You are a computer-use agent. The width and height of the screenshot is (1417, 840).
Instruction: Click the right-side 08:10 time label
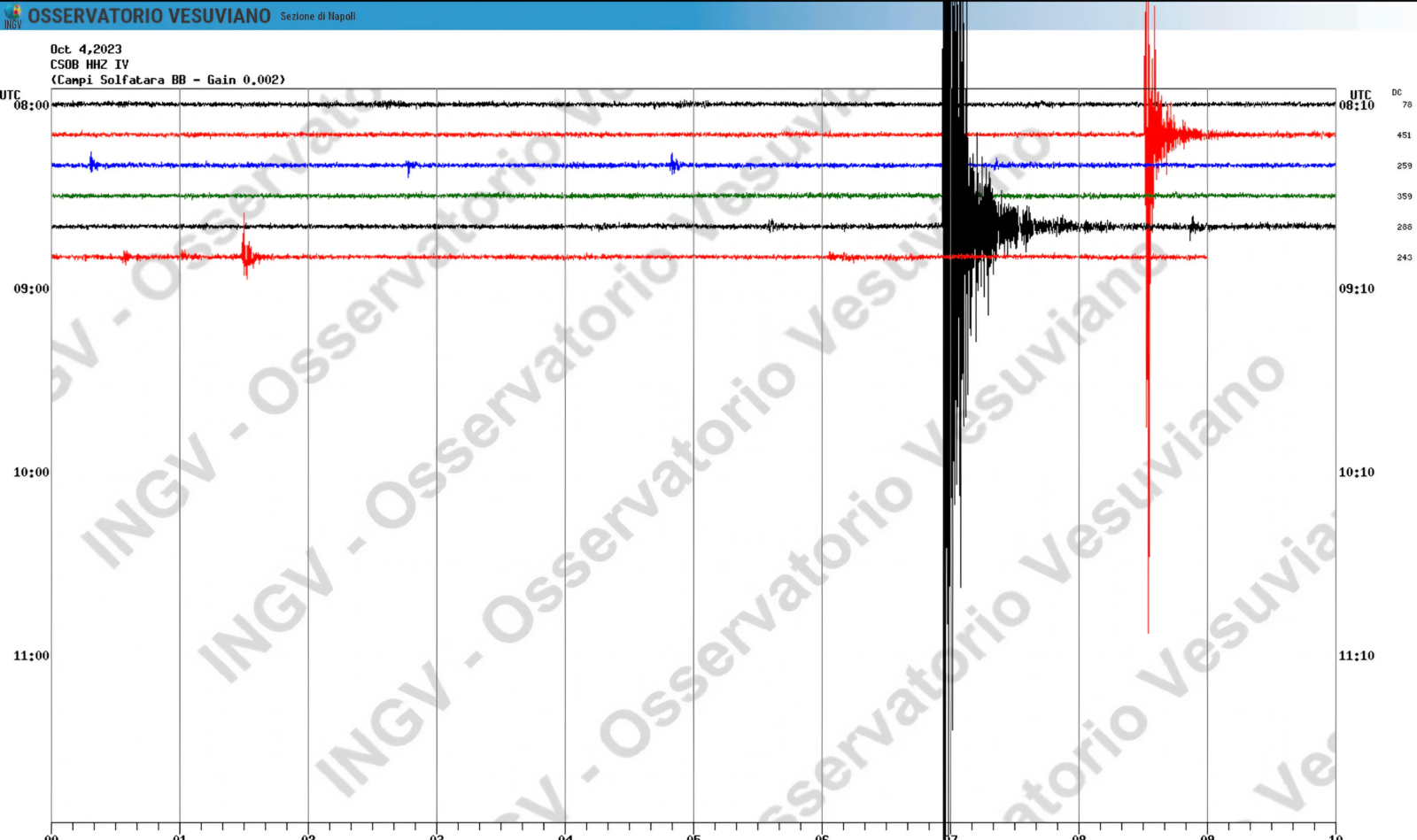1357,105
